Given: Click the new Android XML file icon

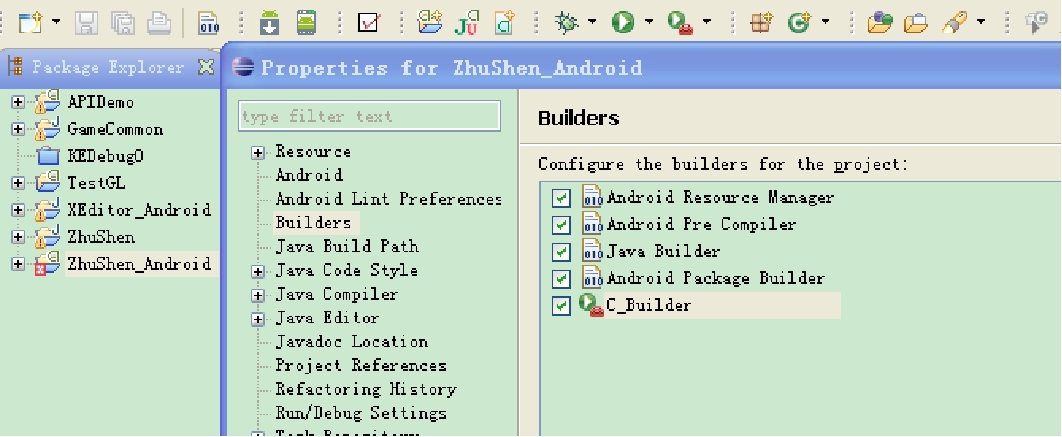Looking at the screenshot, I should click(505, 23).
